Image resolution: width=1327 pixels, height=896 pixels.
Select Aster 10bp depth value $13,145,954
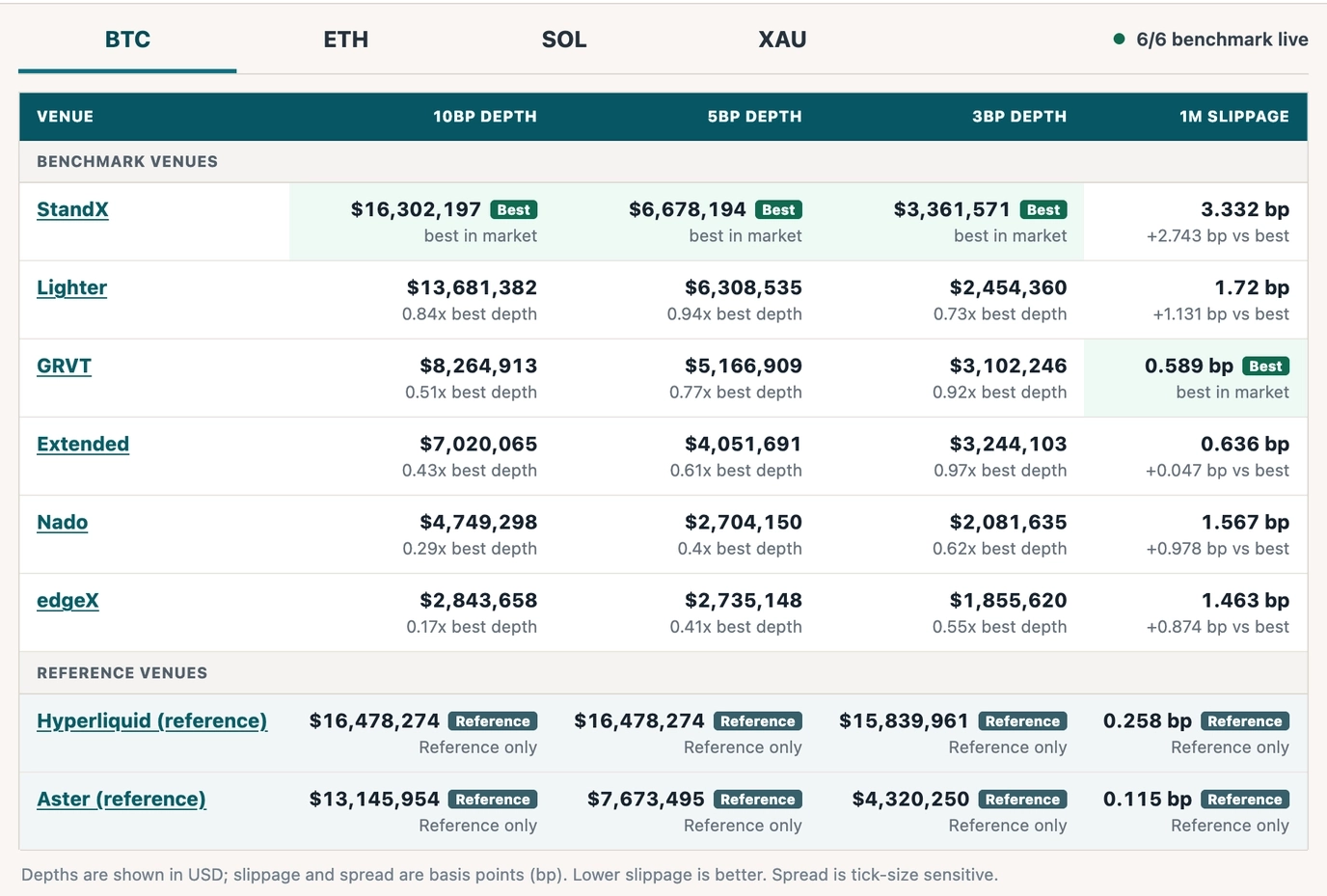coord(374,799)
